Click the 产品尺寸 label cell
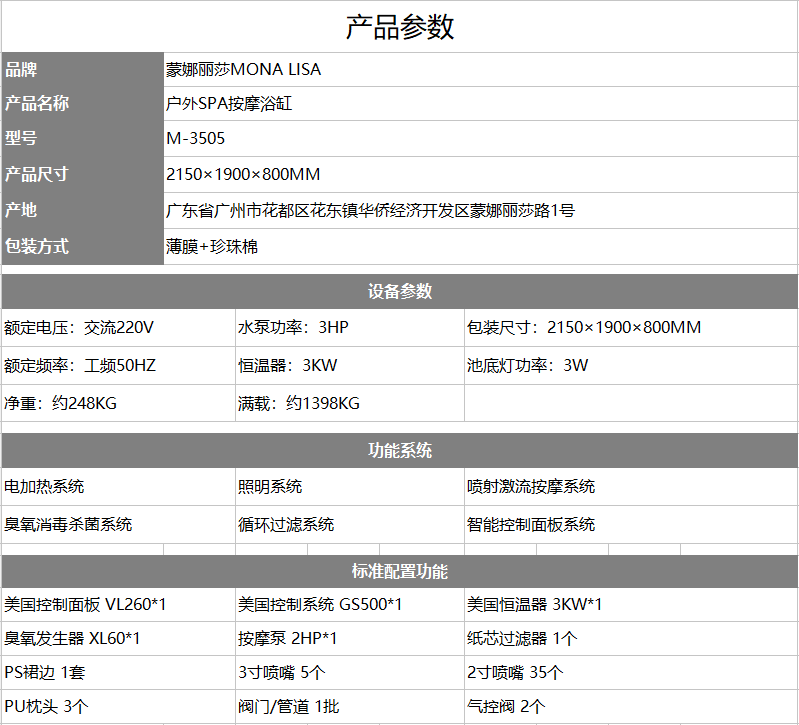Image resolution: width=799 pixels, height=725 pixels. point(82,174)
